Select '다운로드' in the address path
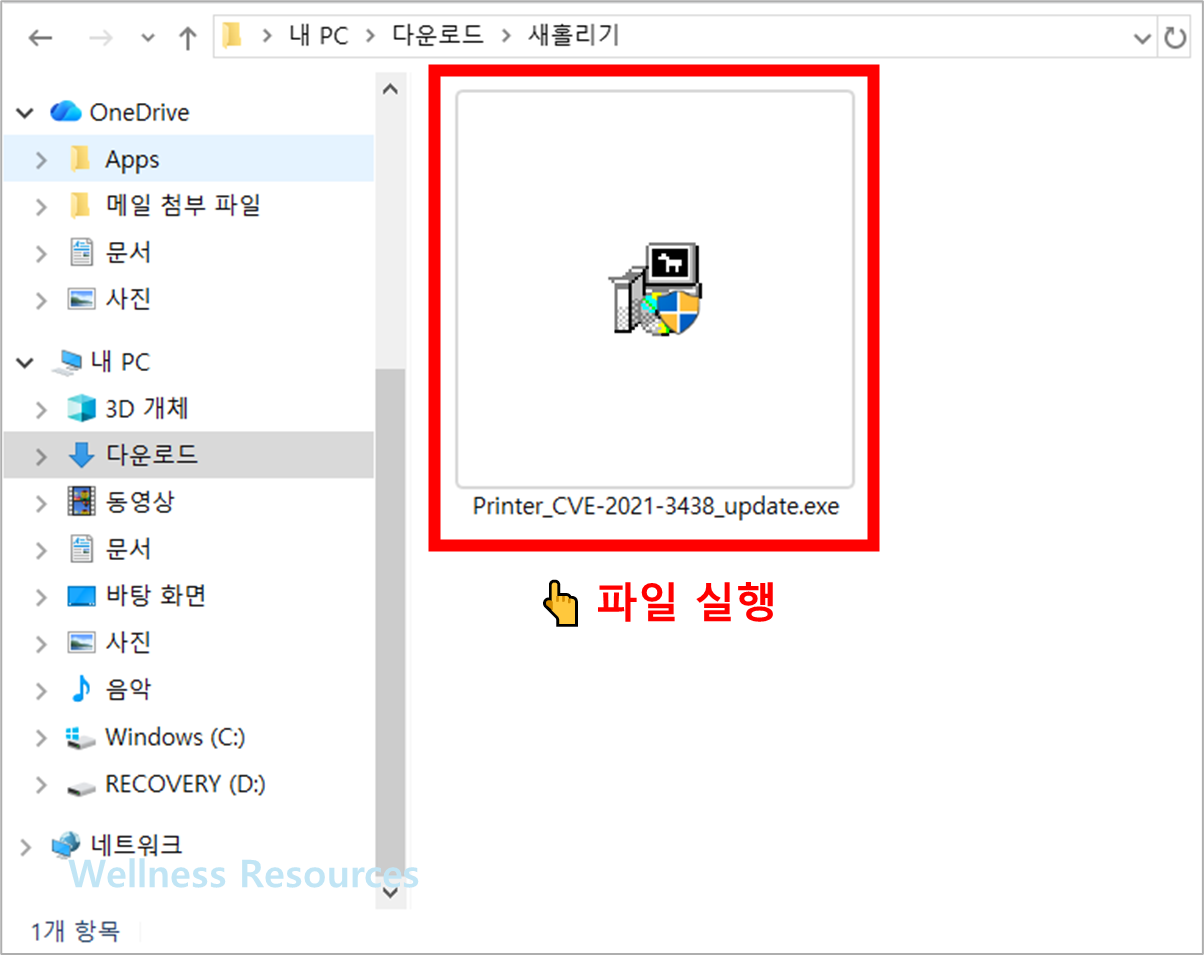 pos(438,36)
